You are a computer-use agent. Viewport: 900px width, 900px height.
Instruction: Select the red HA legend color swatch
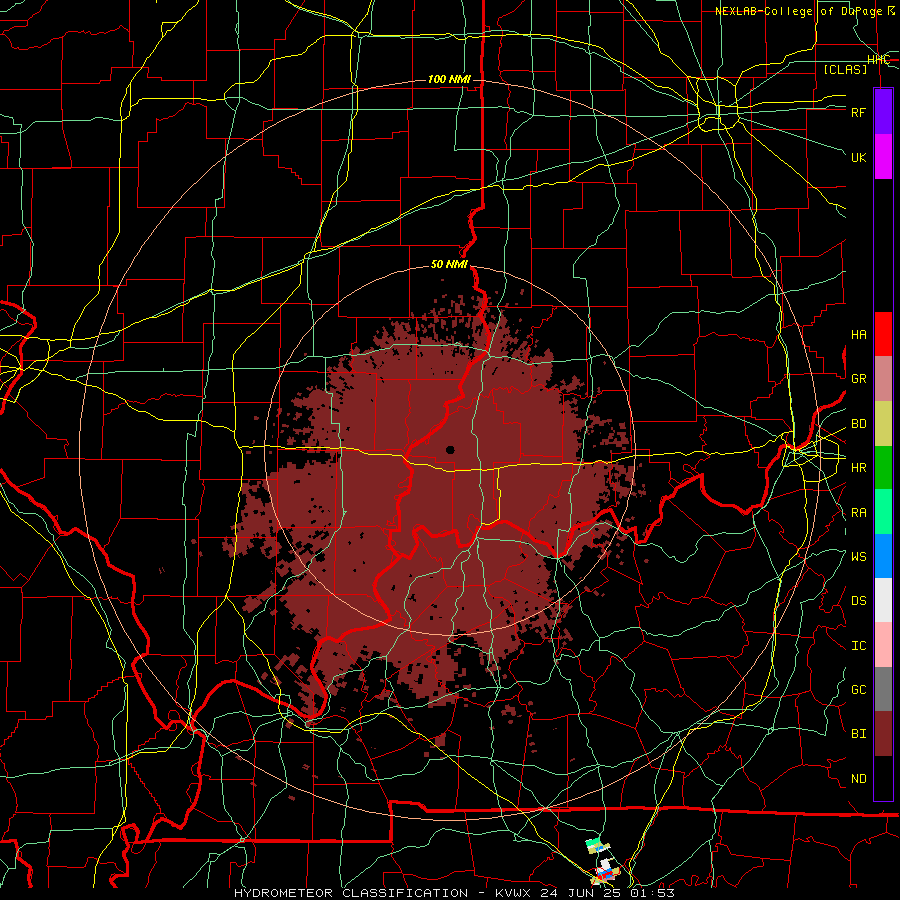883,334
